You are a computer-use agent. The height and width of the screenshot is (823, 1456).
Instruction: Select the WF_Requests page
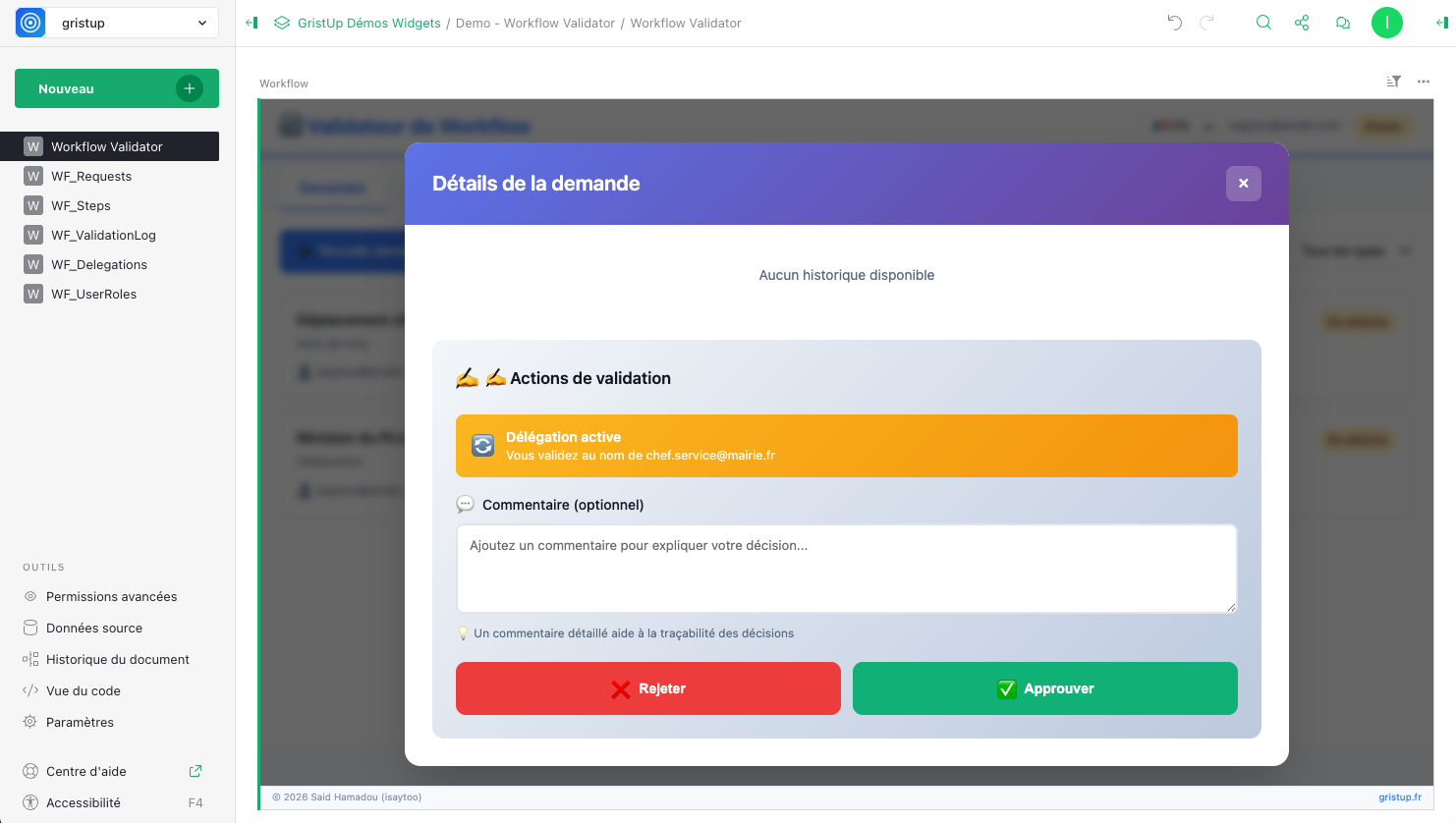coord(91,177)
